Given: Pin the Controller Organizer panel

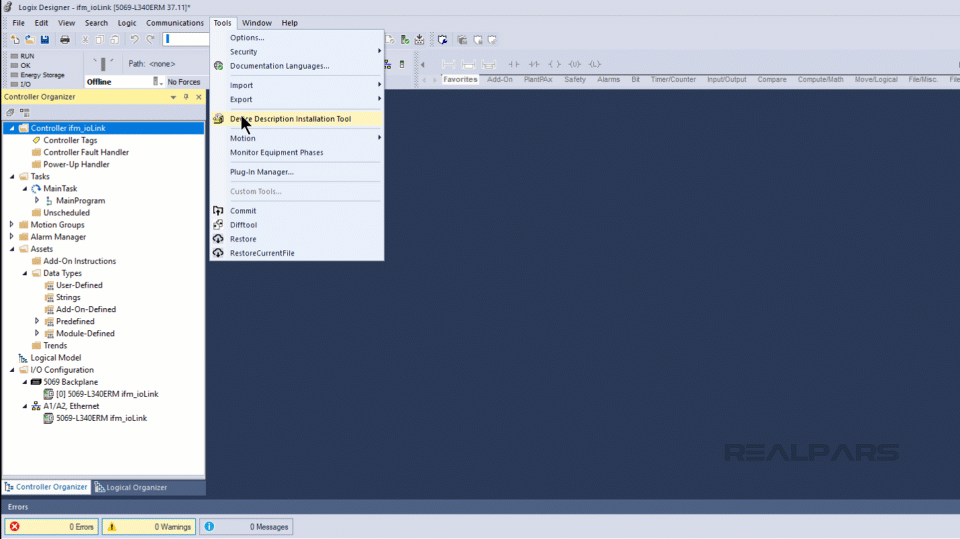Looking at the screenshot, I should [x=186, y=97].
